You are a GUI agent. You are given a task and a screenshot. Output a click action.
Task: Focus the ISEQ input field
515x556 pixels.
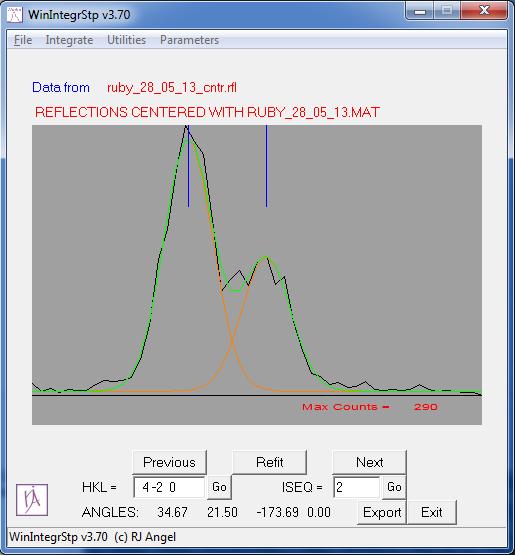[x=356, y=487]
